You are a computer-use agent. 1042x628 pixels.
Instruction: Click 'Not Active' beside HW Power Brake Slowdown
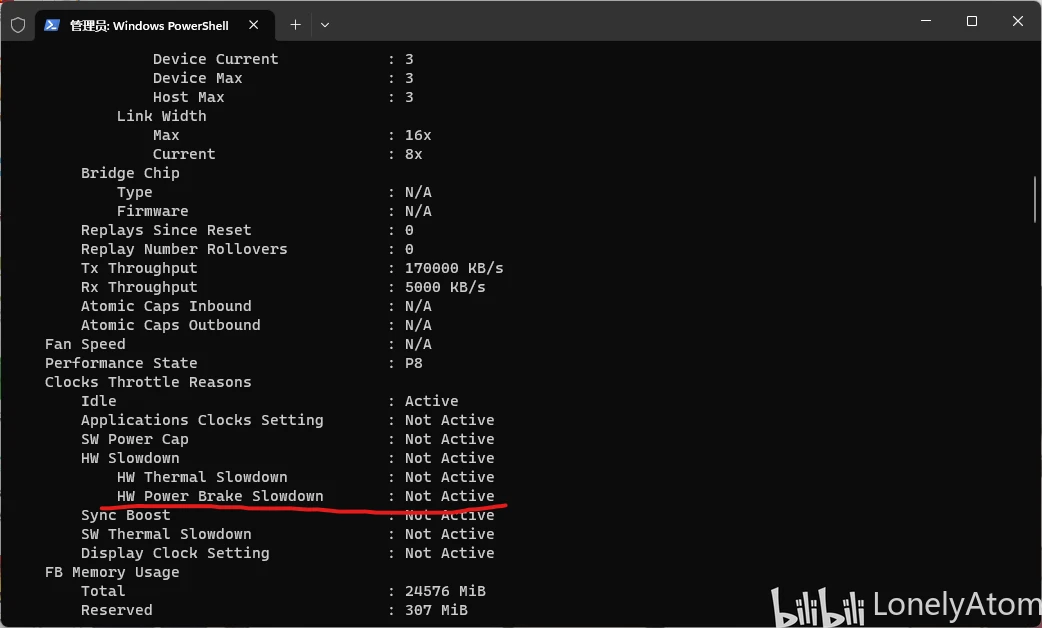point(449,496)
